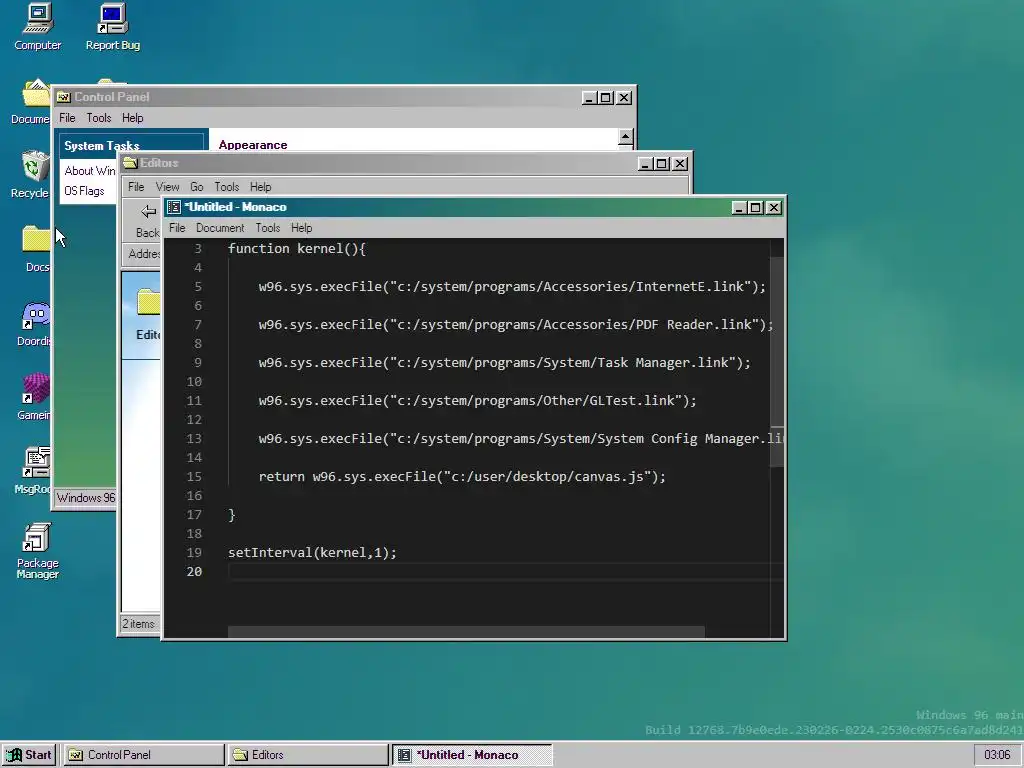
Task: Maximize the Editors window
Action: (662, 163)
